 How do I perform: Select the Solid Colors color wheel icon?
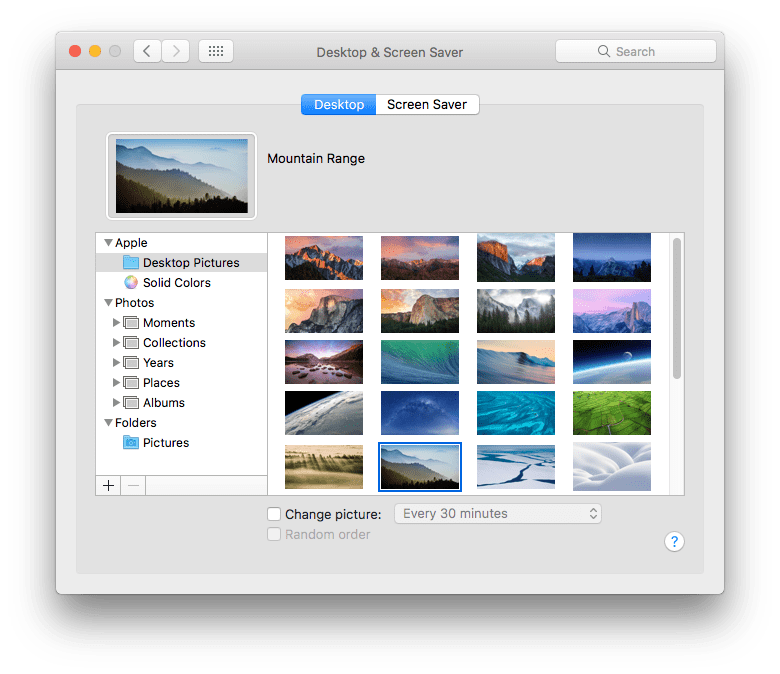130,283
